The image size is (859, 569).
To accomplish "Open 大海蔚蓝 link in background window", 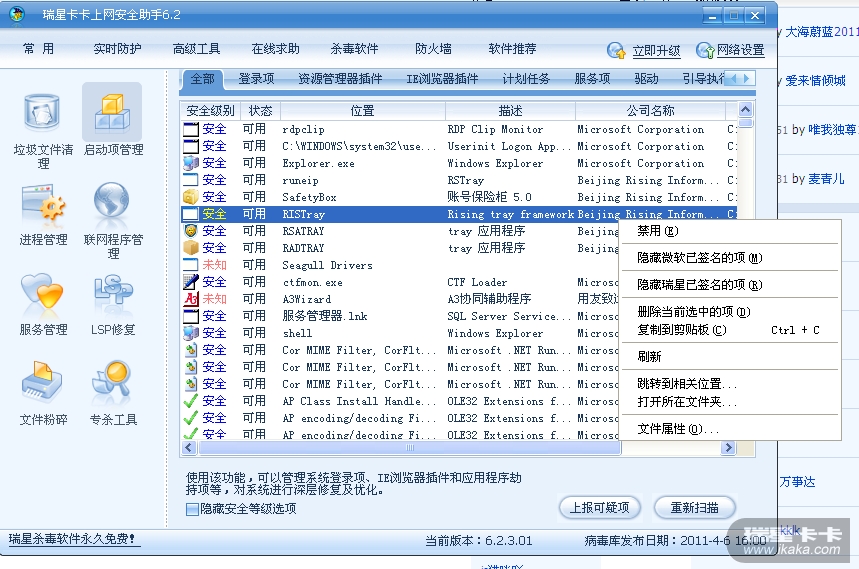I will coord(821,32).
